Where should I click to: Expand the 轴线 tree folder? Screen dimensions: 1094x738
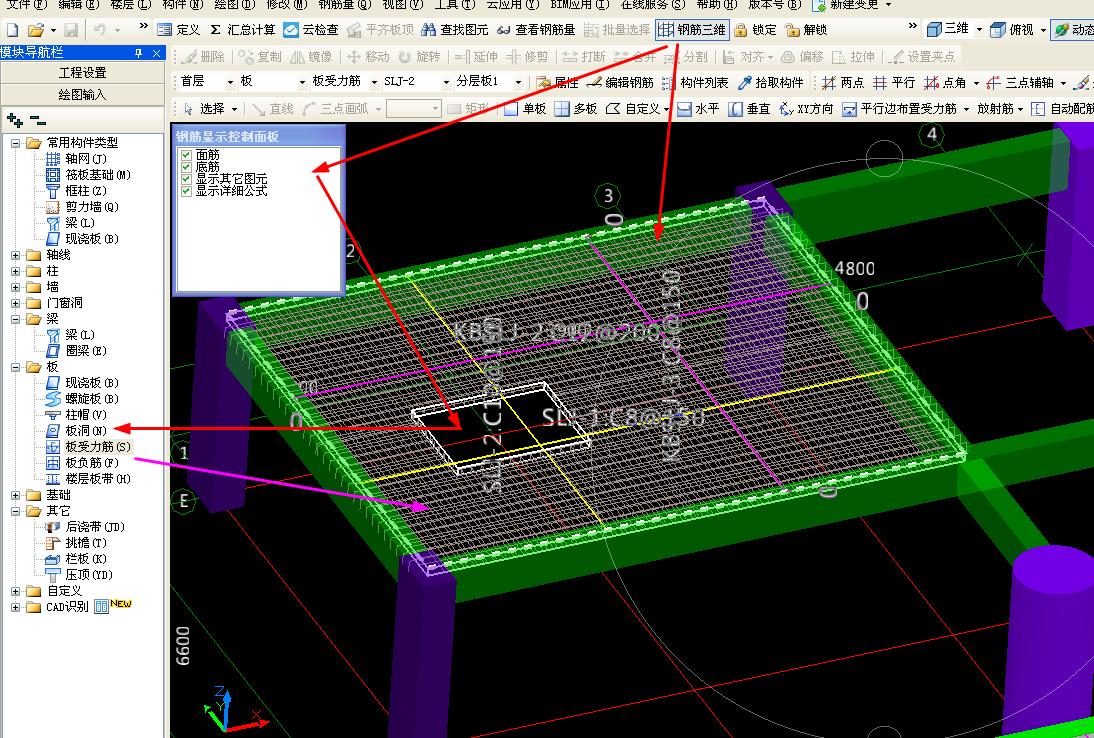coord(15,255)
